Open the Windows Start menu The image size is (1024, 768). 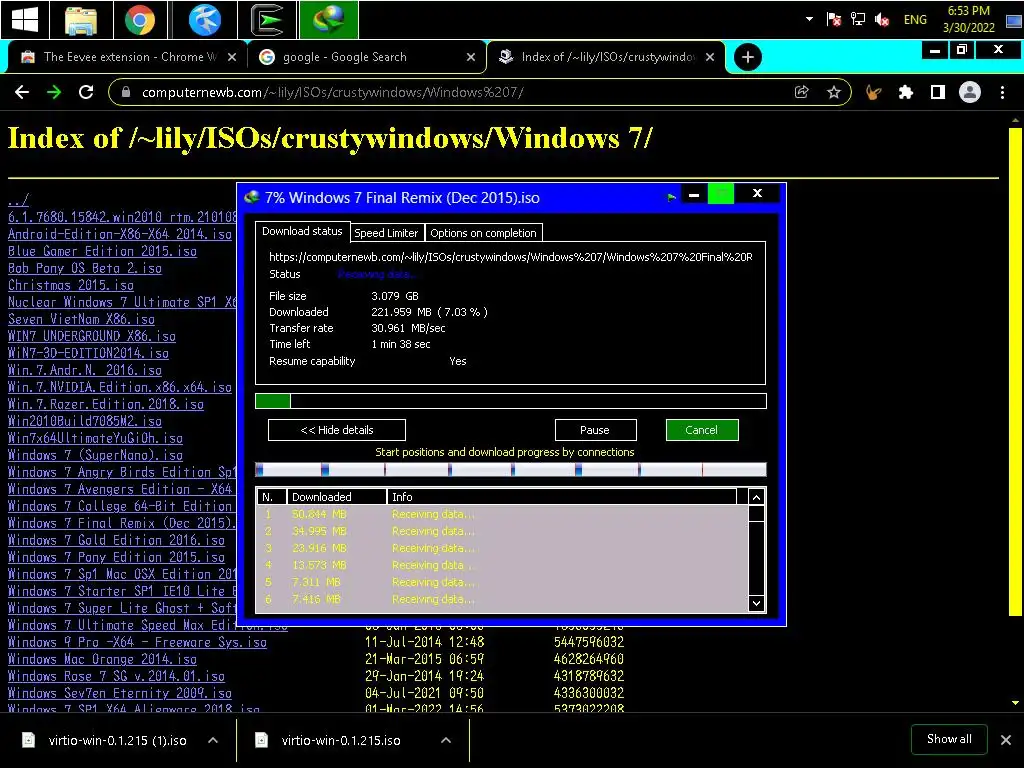click(24, 20)
